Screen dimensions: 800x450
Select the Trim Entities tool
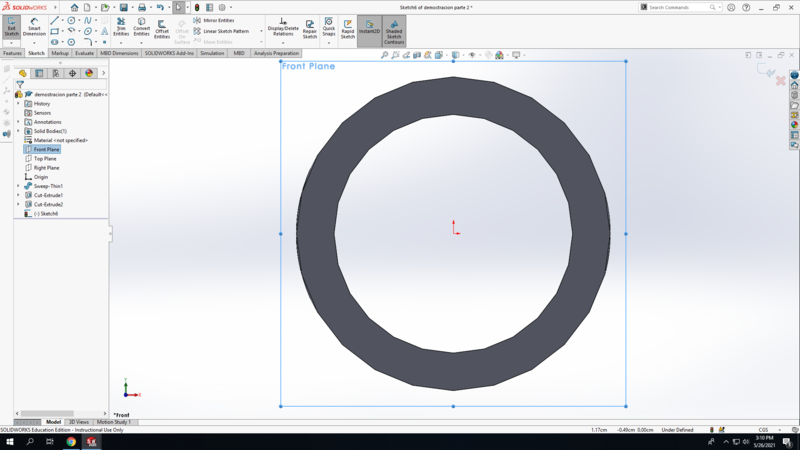point(121,28)
